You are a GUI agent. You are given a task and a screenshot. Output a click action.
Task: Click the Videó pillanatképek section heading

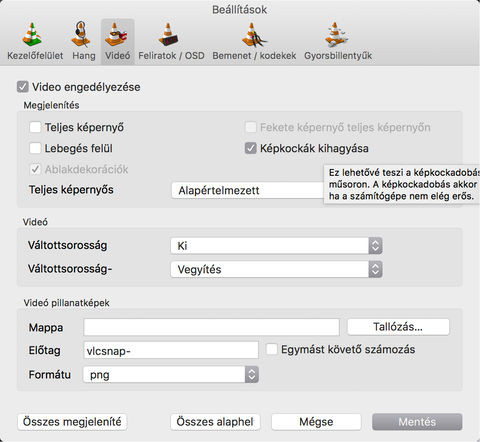66,303
